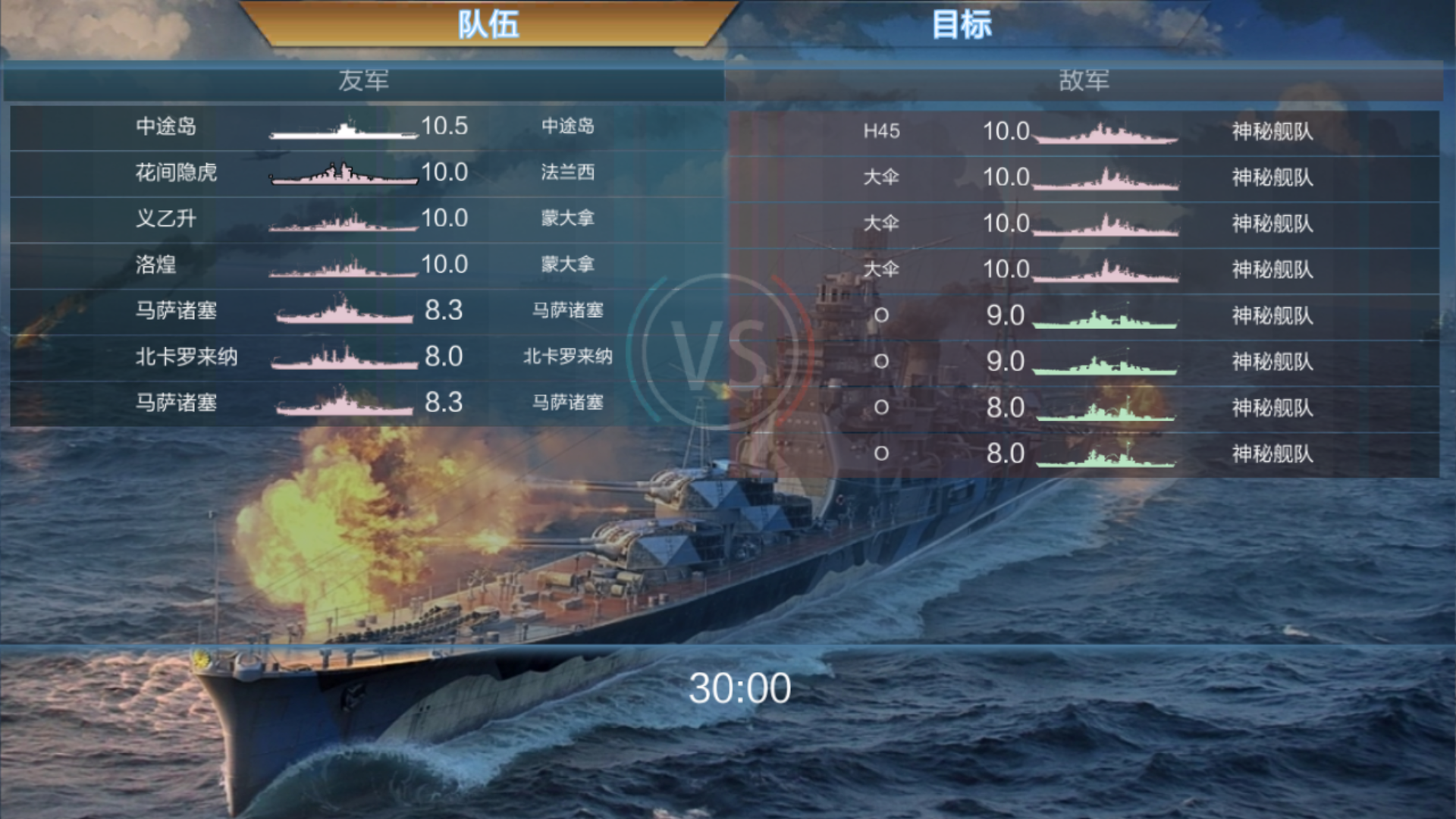Click the 敌军 column header

1084,80
